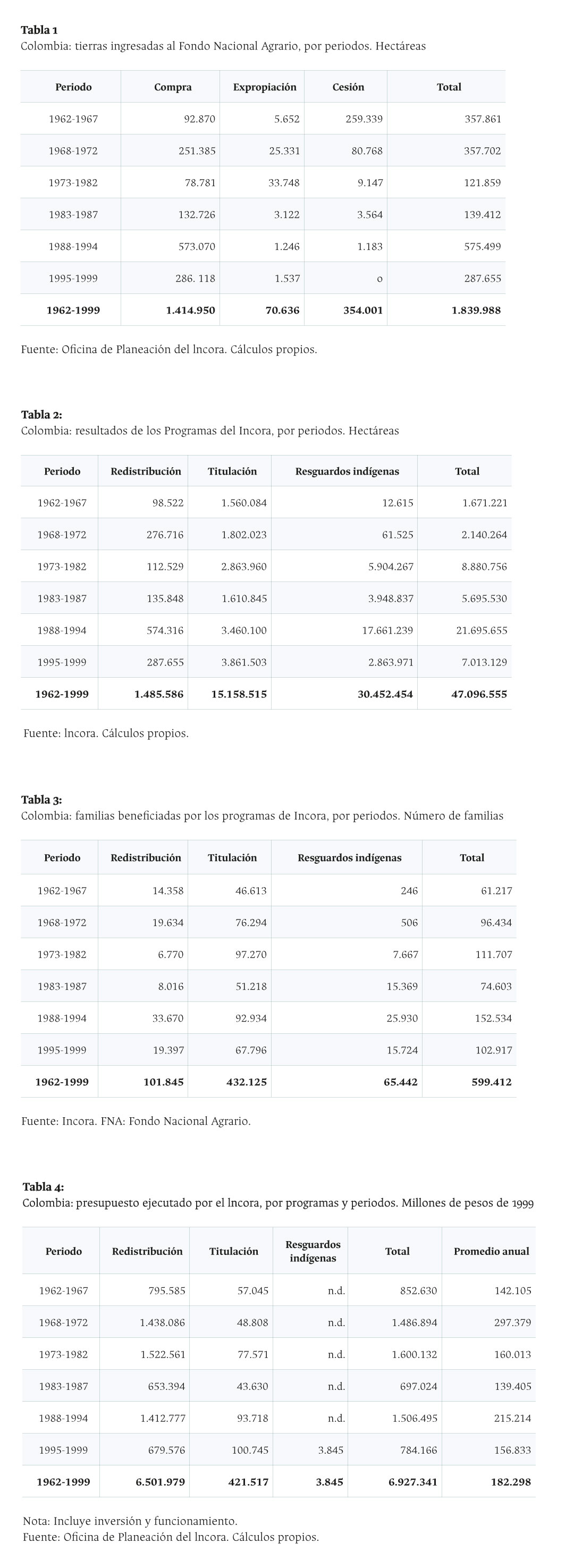The height and width of the screenshot is (1568, 574).
Task: Click the 573.070 Compra cell for 1988-1994
Action: [x=197, y=247]
